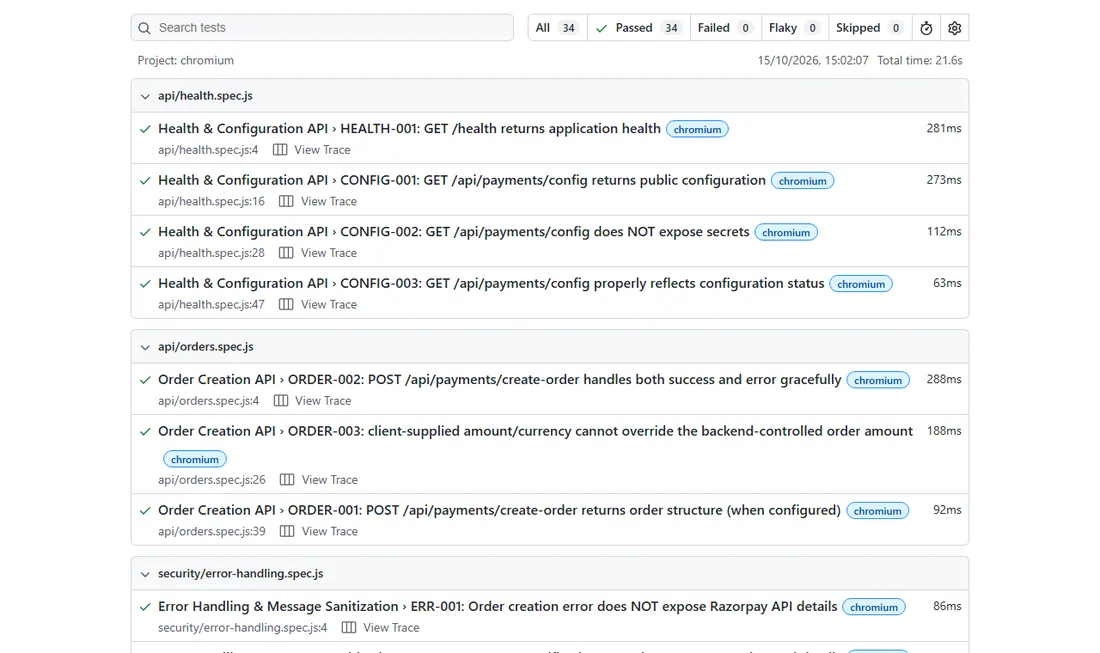Click View Trace for api/orders.spec.js:4

pos(323,401)
